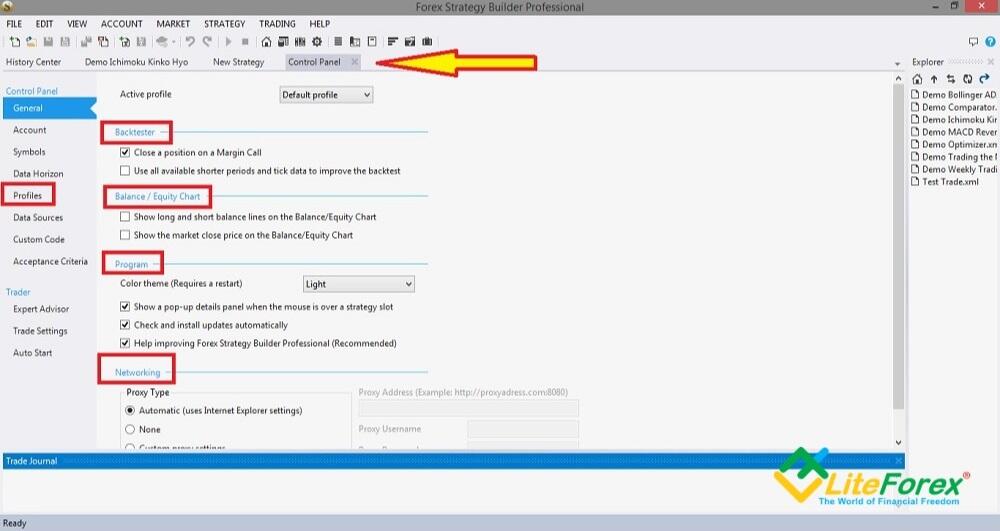Click the Proxy Address input field

[x=468, y=408]
